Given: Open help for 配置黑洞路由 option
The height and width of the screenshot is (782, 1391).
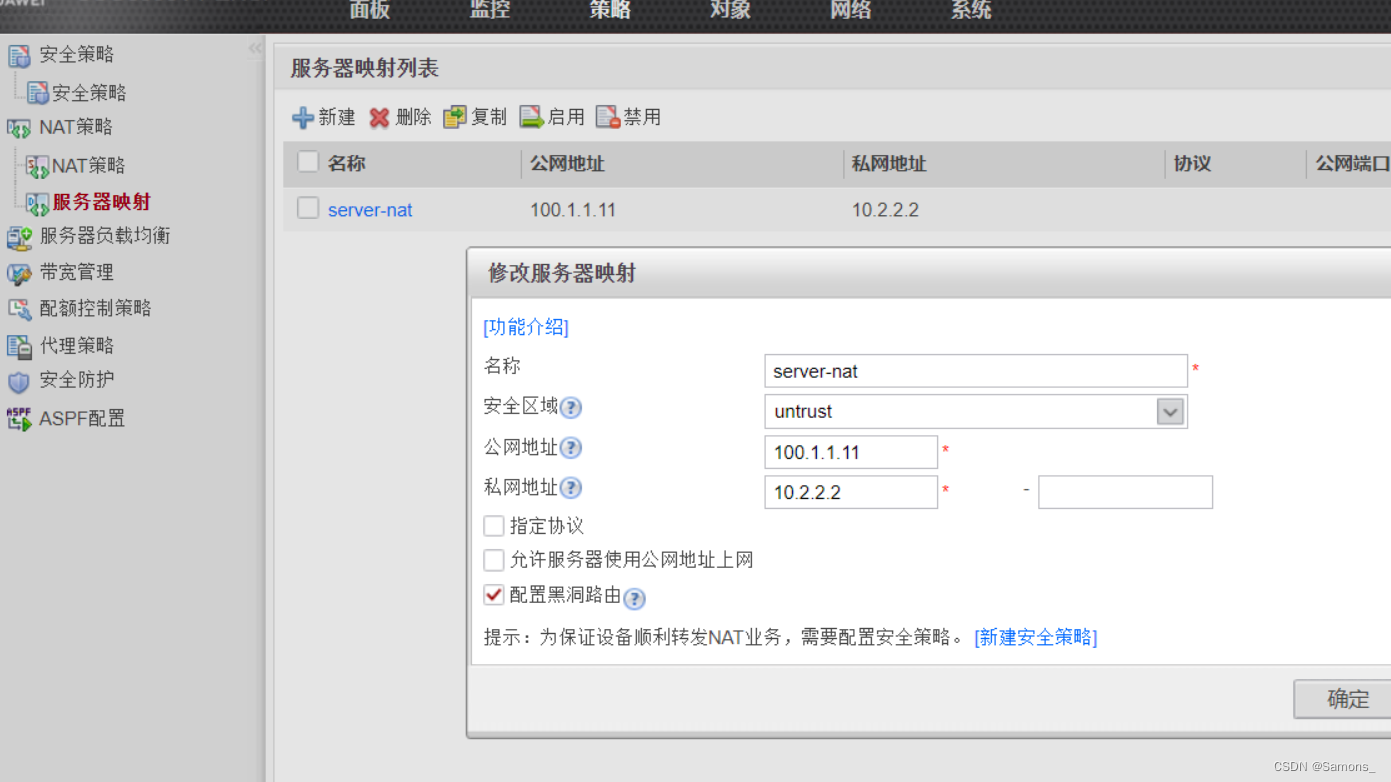Looking at the screenshot, I should [x=634, y=599].
